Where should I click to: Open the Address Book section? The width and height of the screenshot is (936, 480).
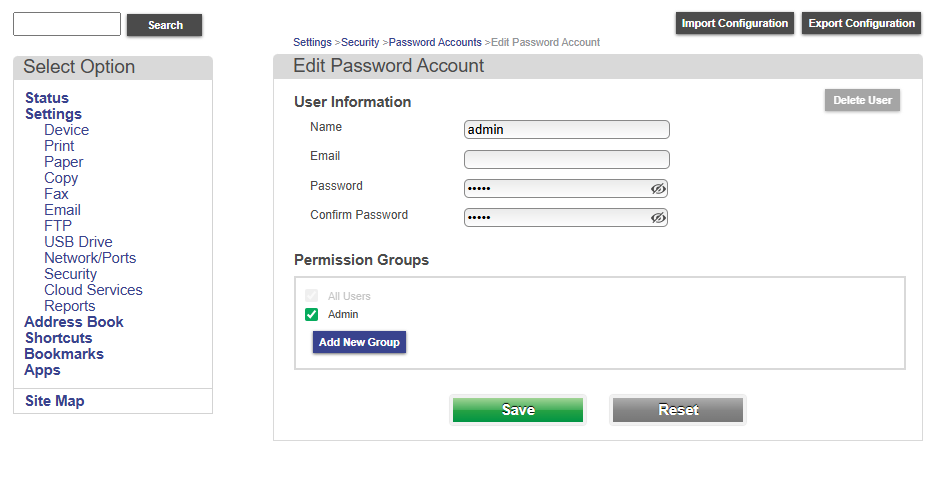point(74,322)
